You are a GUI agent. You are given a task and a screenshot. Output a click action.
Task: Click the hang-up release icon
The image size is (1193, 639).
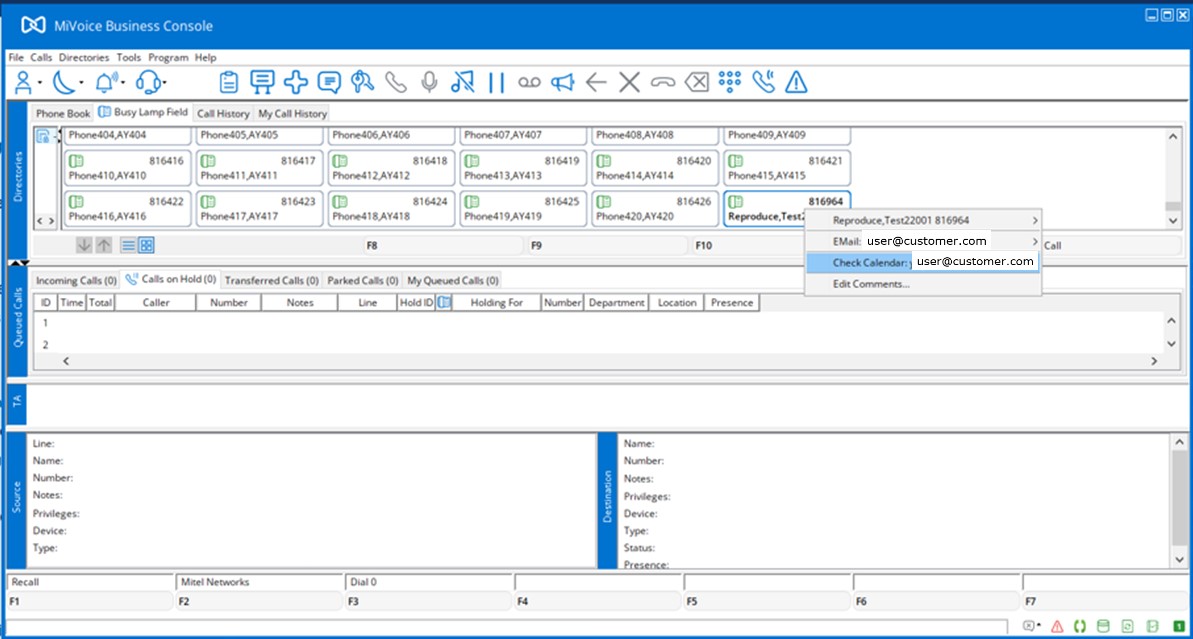tap(663, 82)
